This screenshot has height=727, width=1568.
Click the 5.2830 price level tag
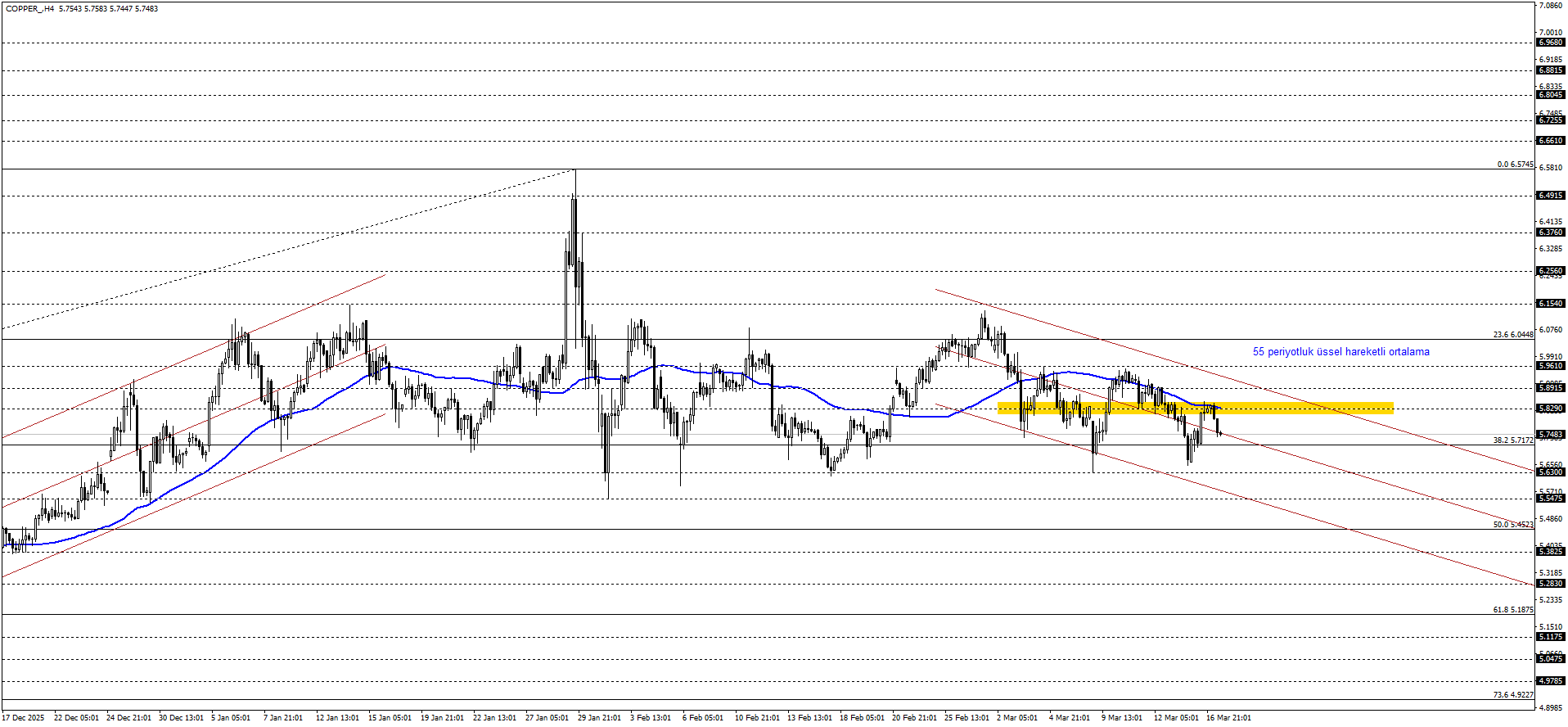click(x=1550, y=584)
